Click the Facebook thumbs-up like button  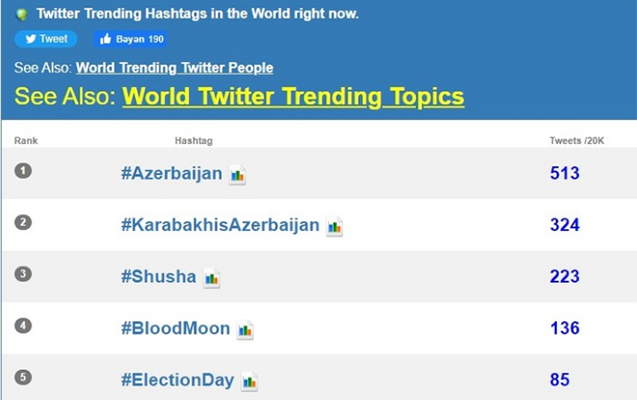[x=130, y=39]
